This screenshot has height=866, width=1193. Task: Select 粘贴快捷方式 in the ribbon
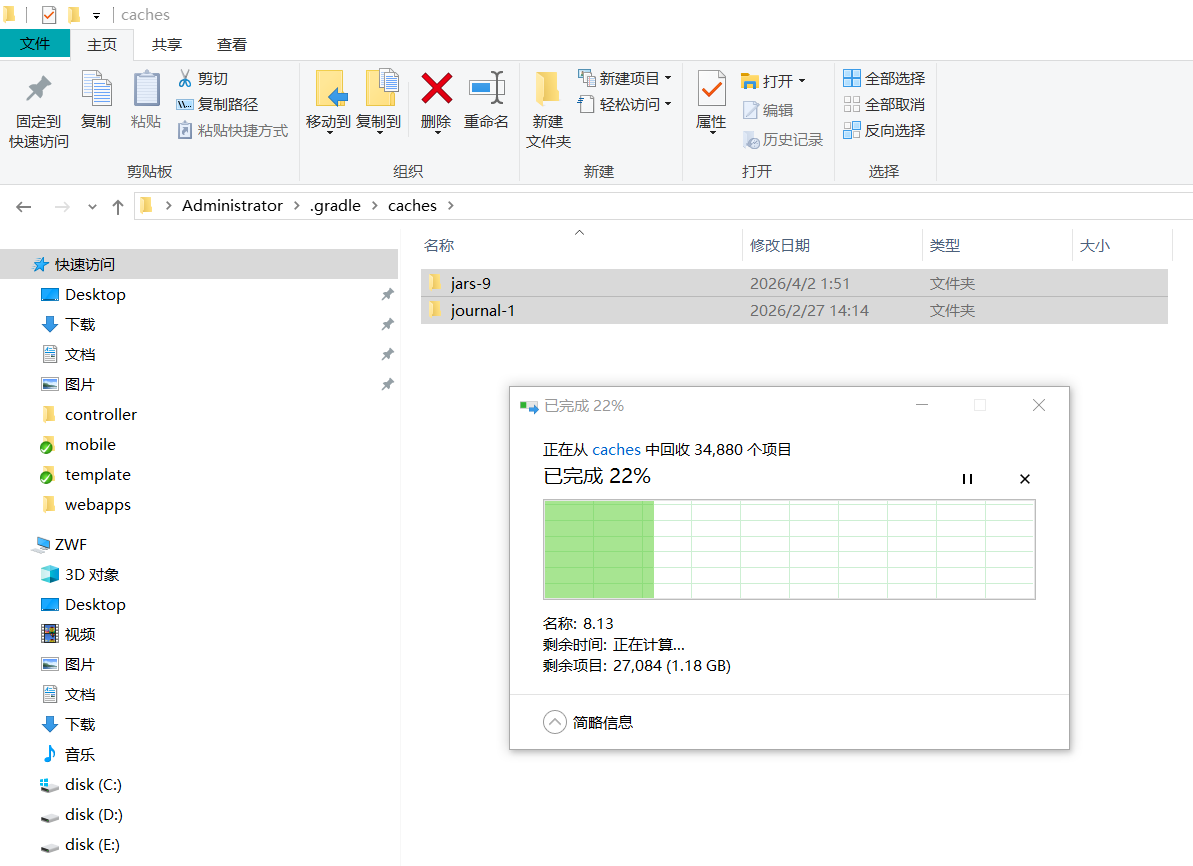[233, 131]
